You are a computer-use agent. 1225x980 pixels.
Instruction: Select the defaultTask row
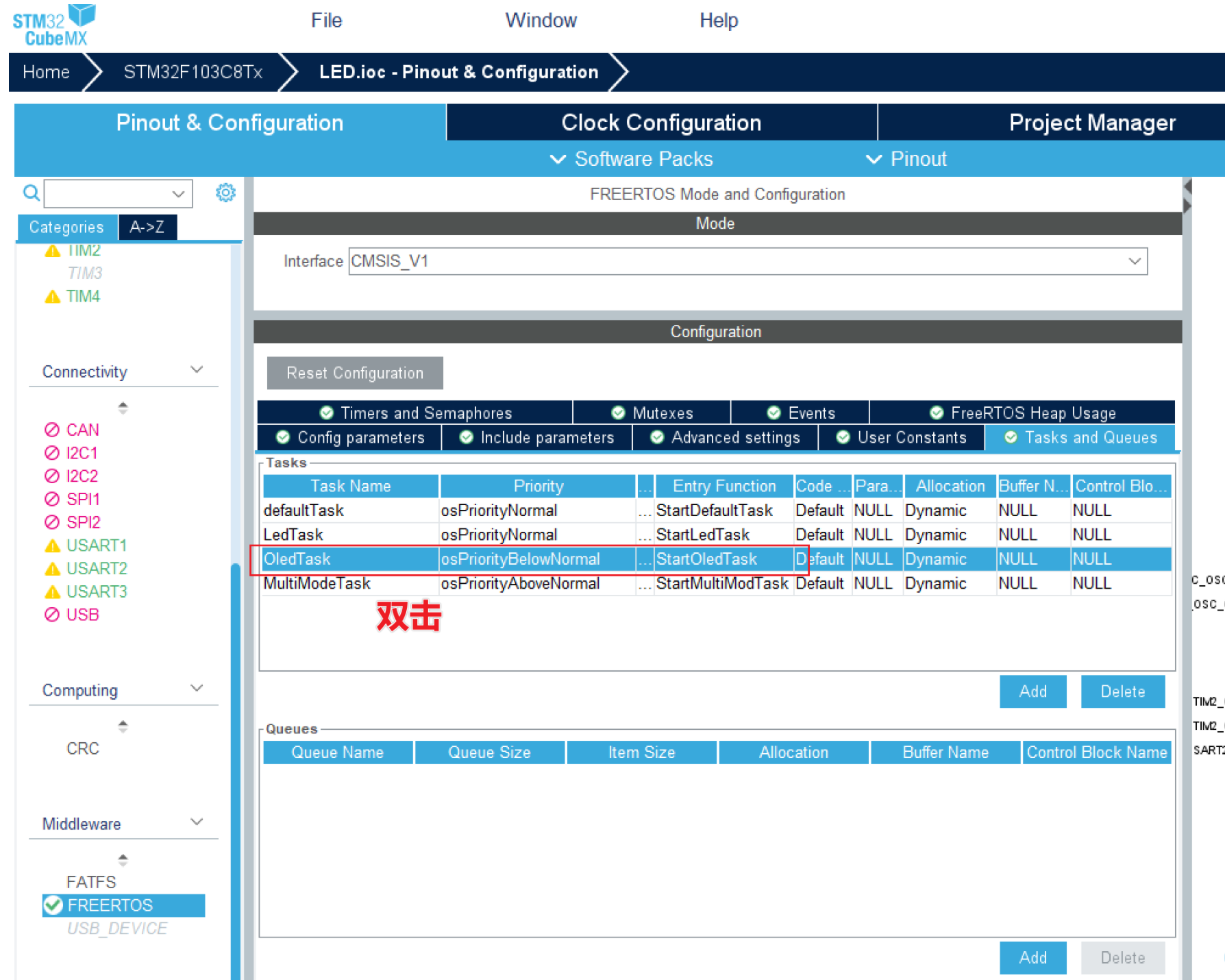(717, 511)
